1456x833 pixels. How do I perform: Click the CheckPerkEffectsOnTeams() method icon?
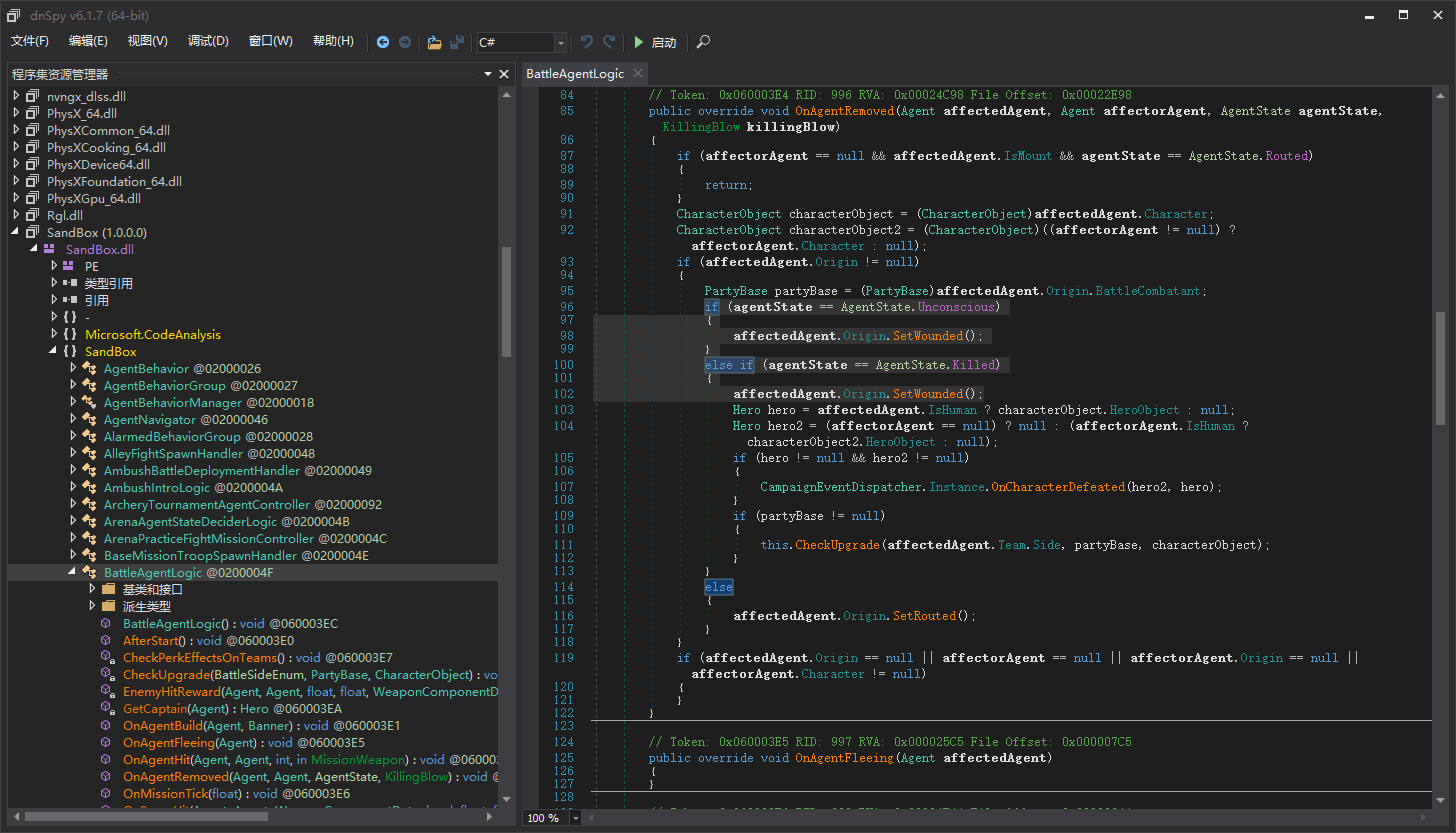coord(107,657)
